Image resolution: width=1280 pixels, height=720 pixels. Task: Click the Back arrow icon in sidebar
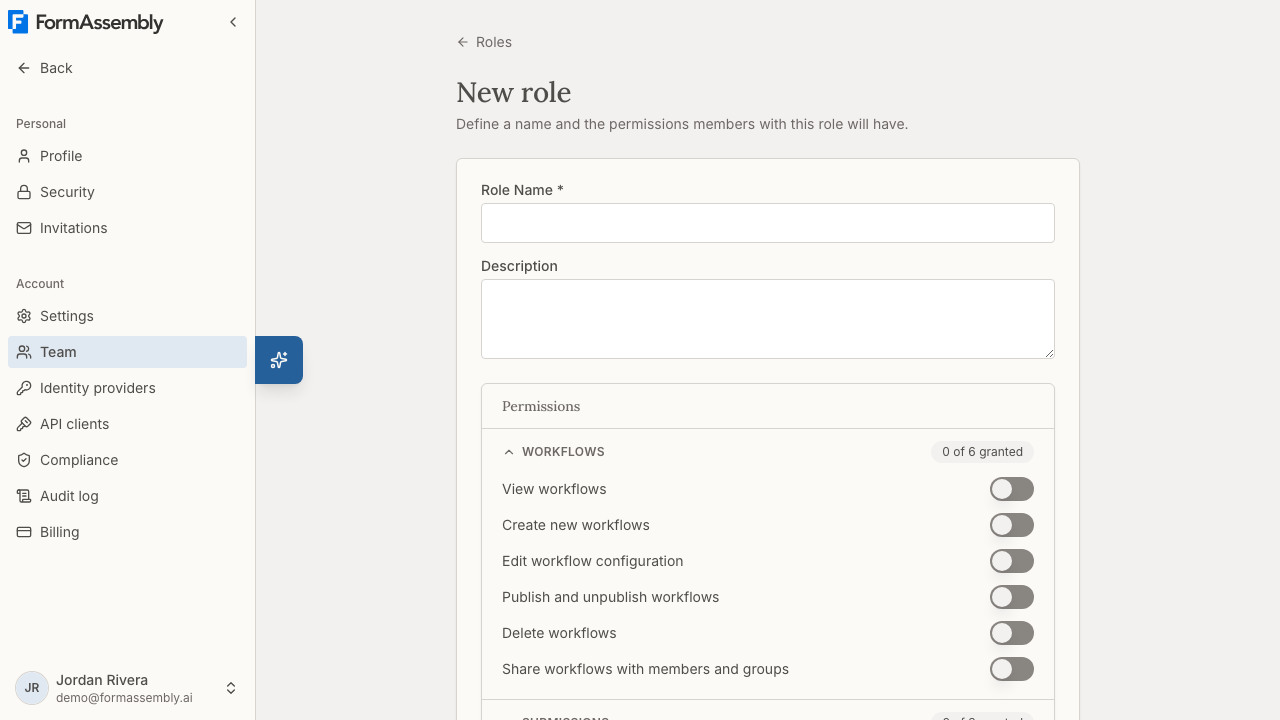(24, 68)
